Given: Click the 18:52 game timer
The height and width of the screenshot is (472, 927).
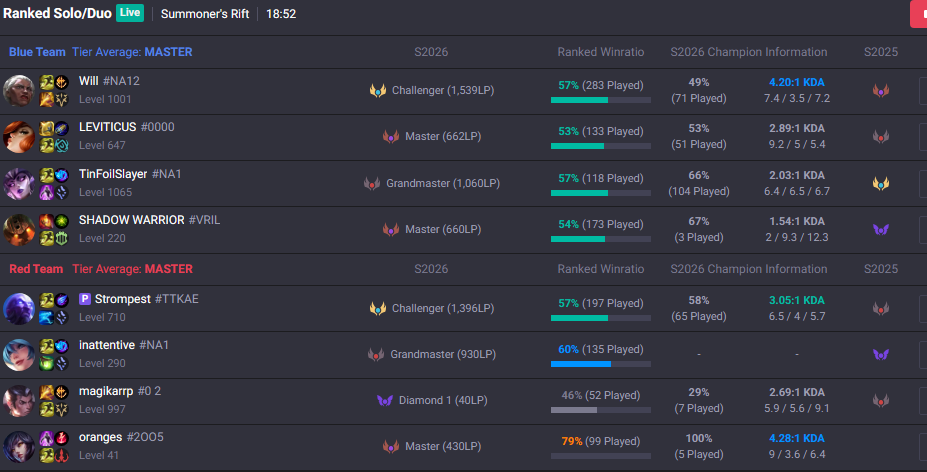Looking at the screenshot, I should 281,14.
